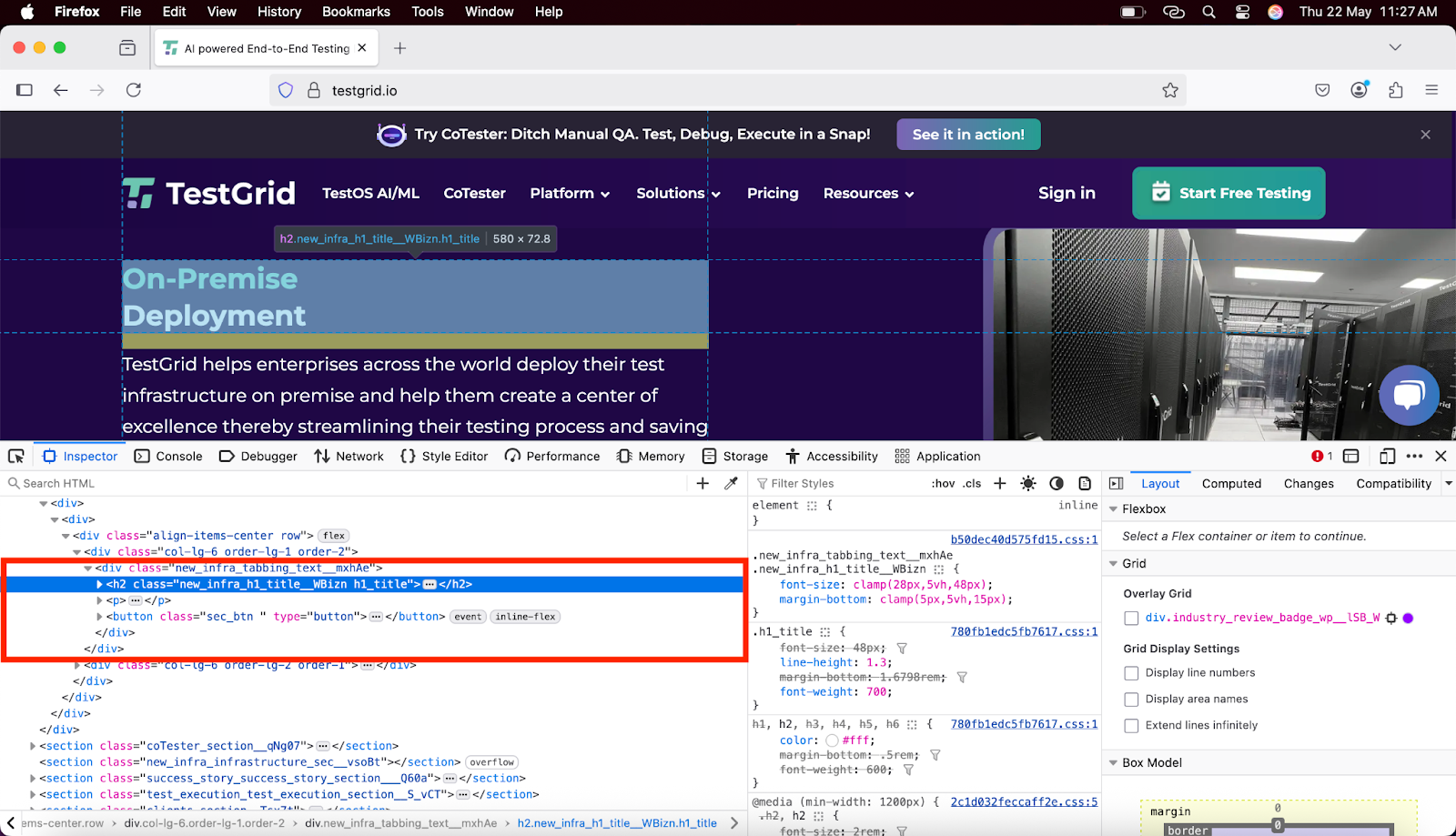1456x836 pixels.
Task: Open Firefox View tab icon
Action: [x=127, y=47]
